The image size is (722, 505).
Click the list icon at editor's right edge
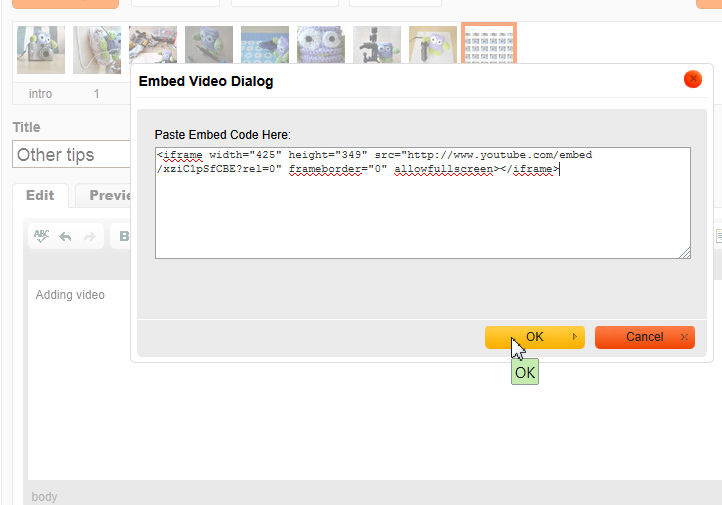(719, 236)
